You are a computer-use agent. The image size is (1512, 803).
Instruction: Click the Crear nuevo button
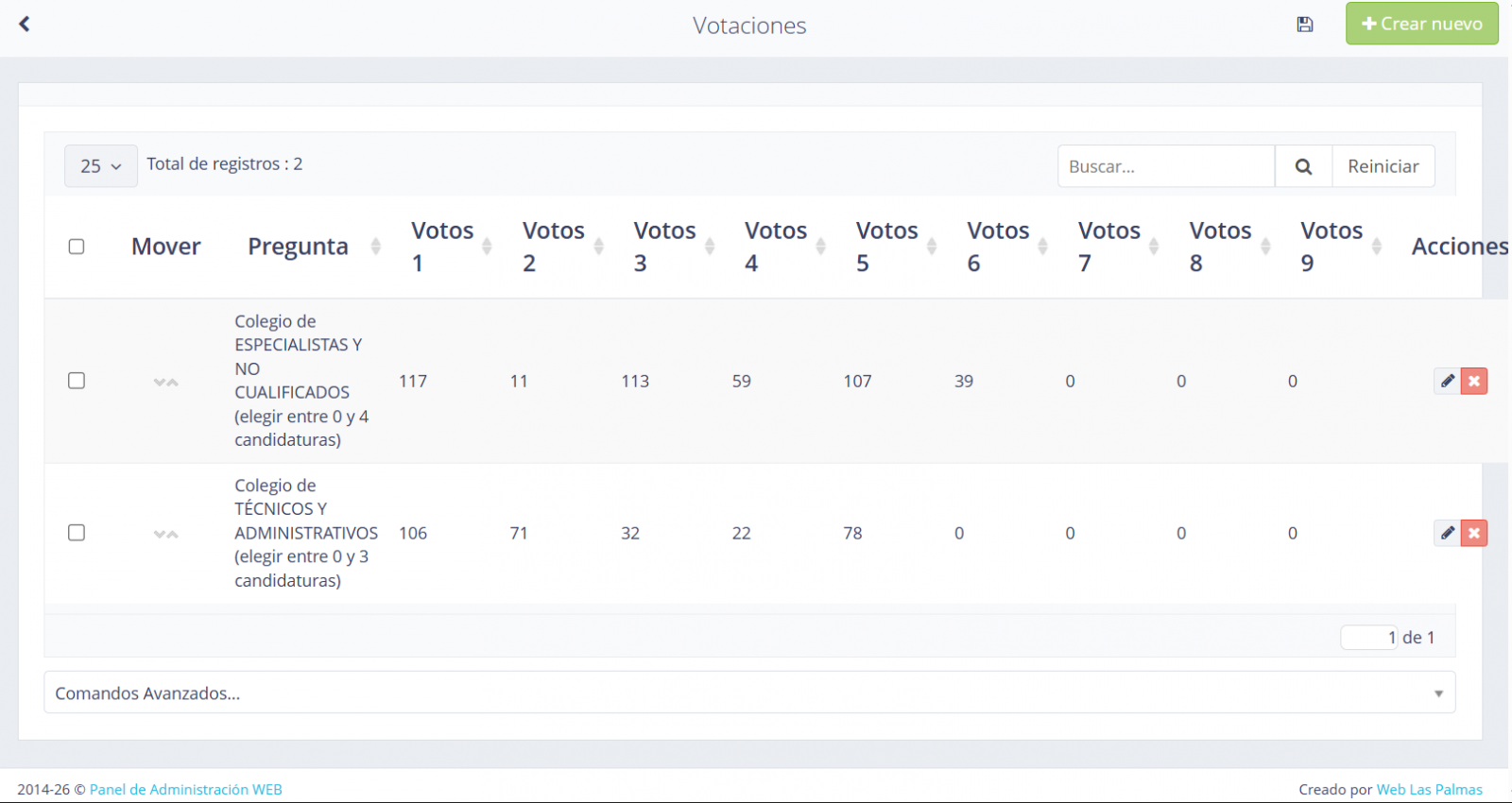(1421, 24)
